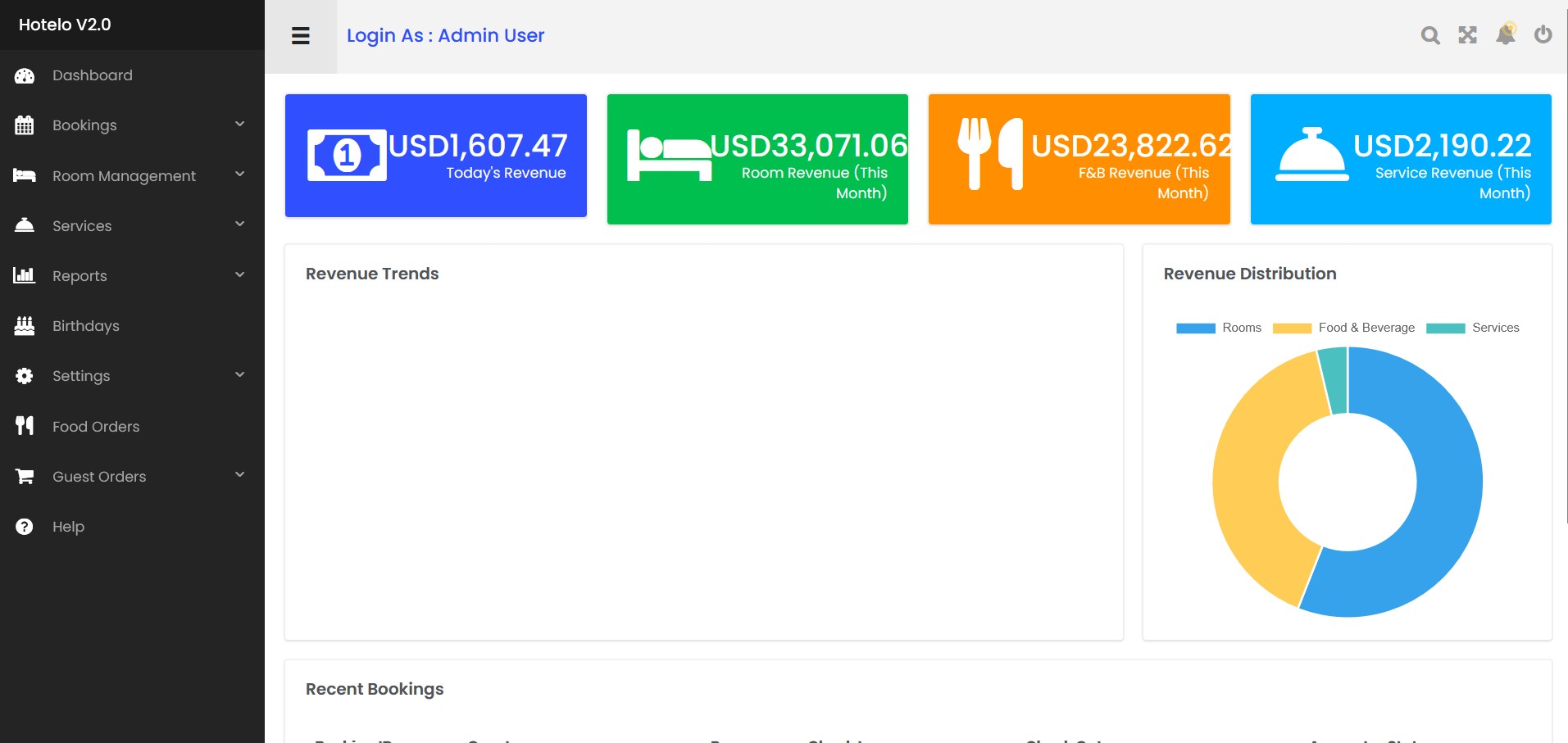Log out using the power icon
The height and width of the screenshot is (743, 1568).
click(1543, 34)
